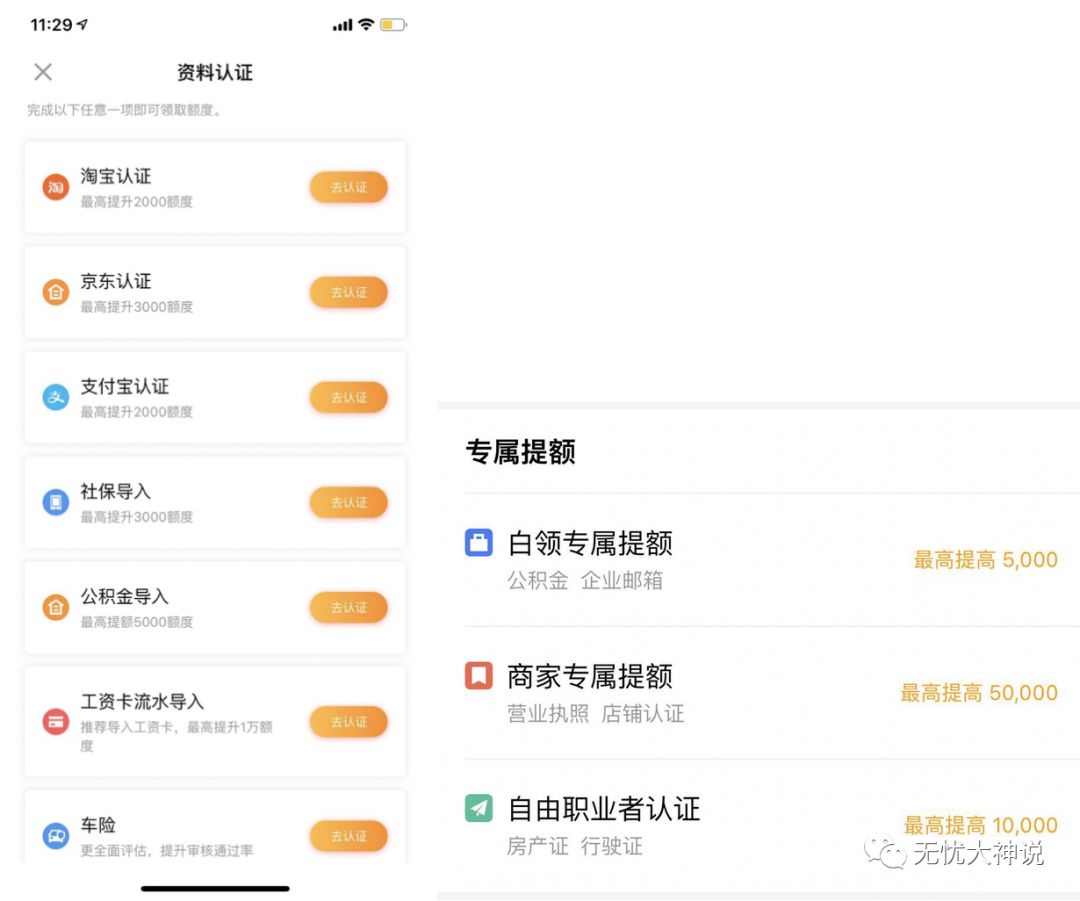Select the 淘宝认证 title text

pyautogui.click(x=116, y=176)
